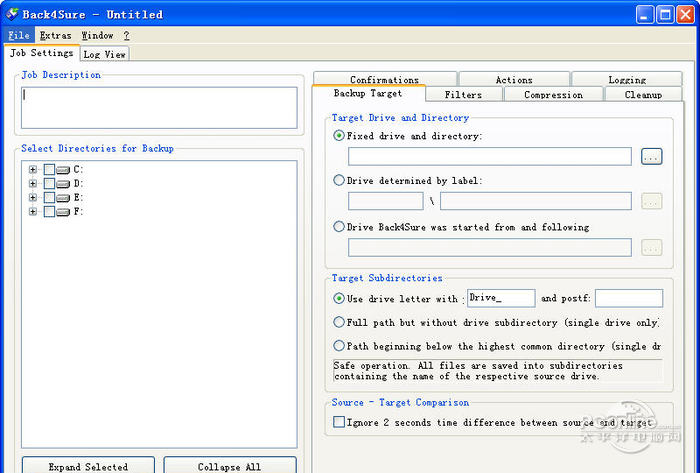Open the Extras menu
Image resolution: width=700 pixels, height=473 pixels.
[x=55, y=35]
